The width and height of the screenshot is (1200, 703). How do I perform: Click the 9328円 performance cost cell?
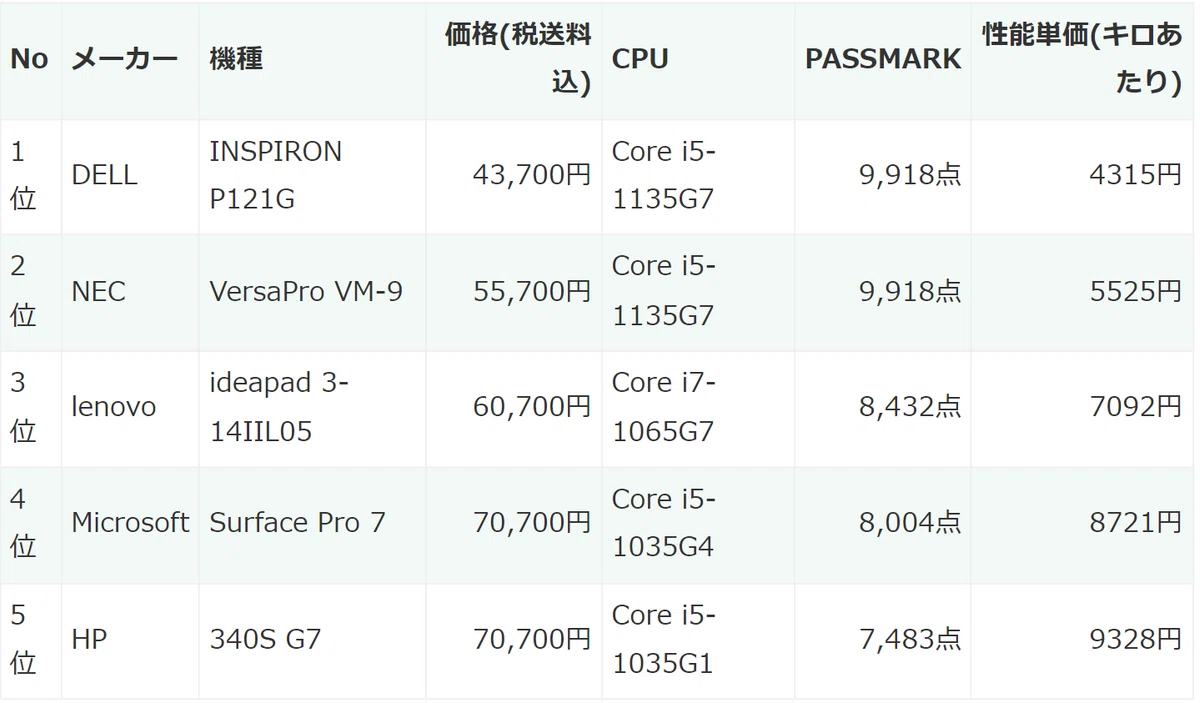point(1082,640)
